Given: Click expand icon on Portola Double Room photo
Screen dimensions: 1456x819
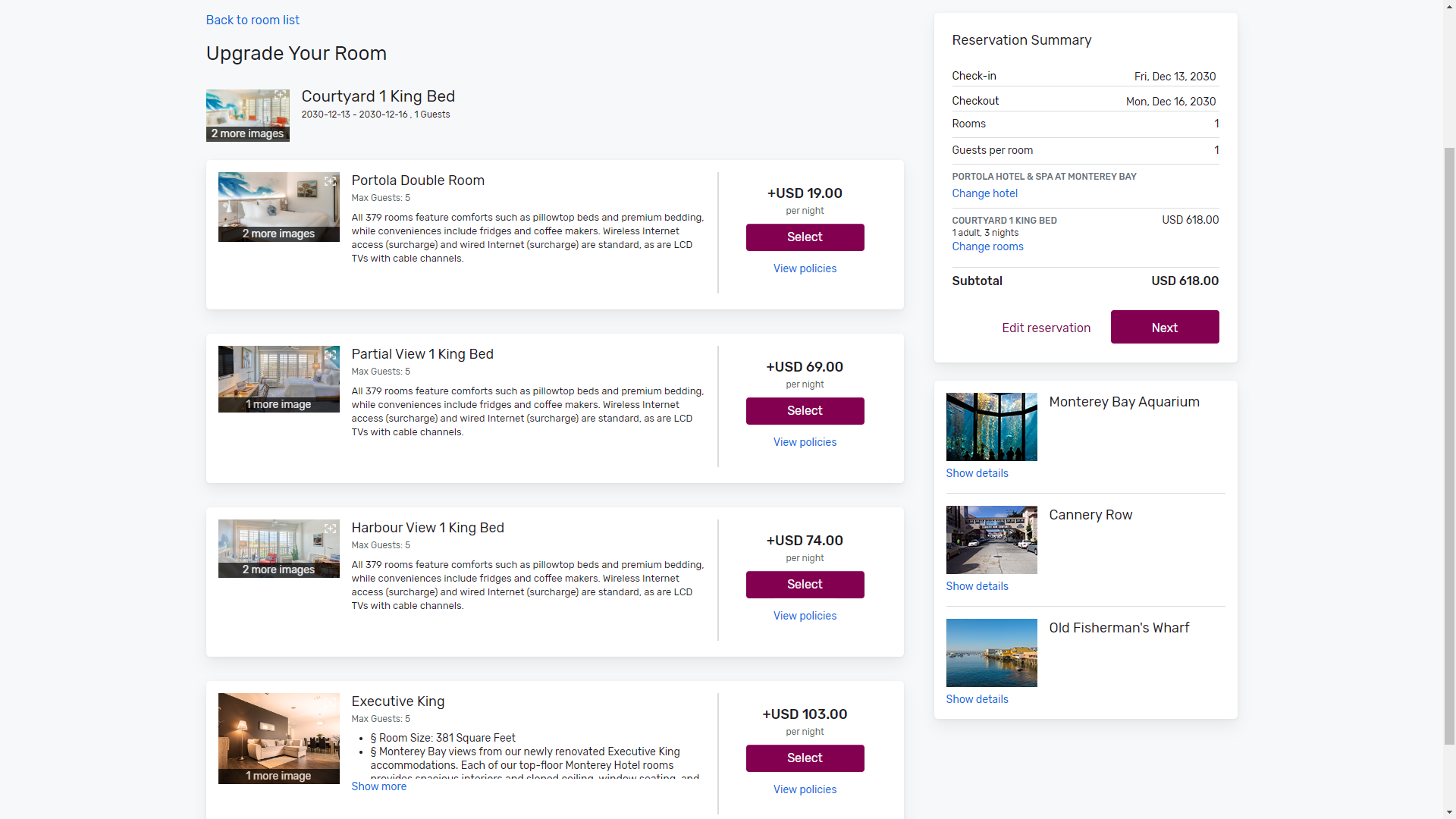Looking at the screenshot, I should click(330, 181).
